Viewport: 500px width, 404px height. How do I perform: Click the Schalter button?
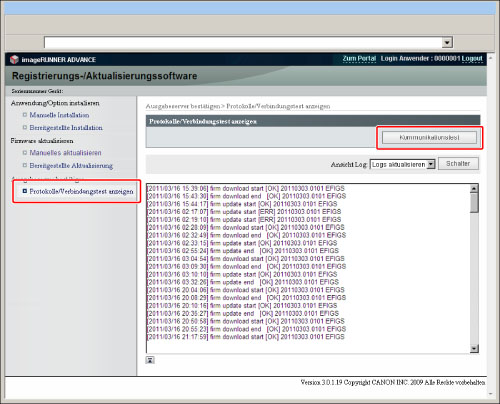click(458, 164)
